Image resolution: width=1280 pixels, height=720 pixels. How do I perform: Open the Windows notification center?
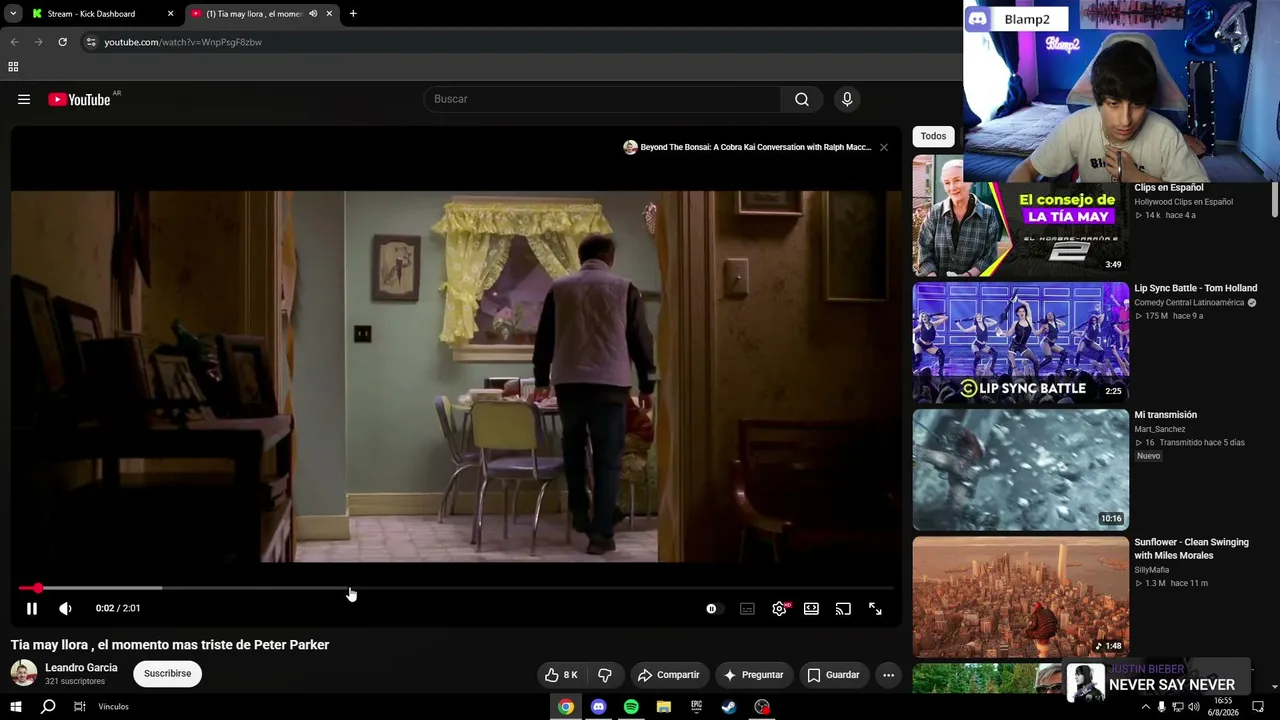click(x=1258, y=707)
